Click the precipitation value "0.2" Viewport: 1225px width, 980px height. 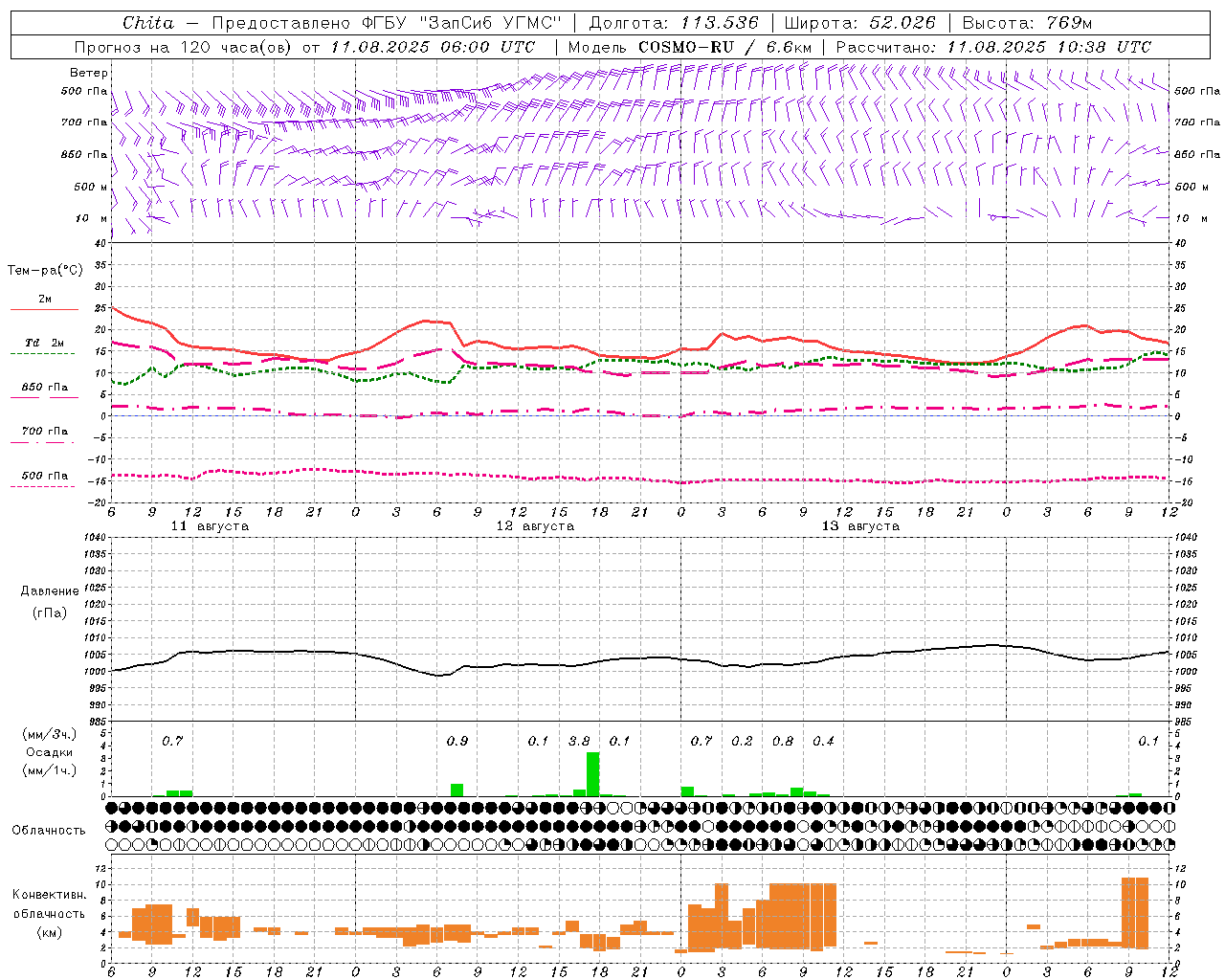(x=742, y=741)
